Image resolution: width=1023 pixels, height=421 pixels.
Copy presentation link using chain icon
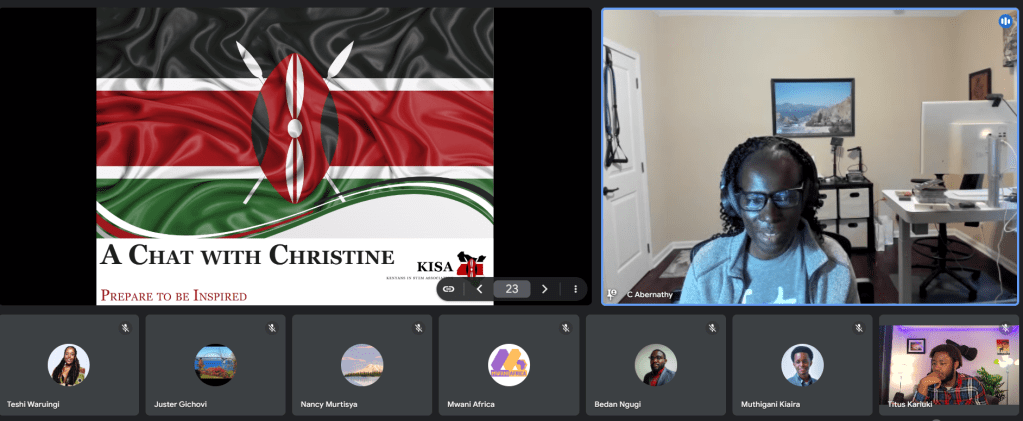(x=448, y=288)
